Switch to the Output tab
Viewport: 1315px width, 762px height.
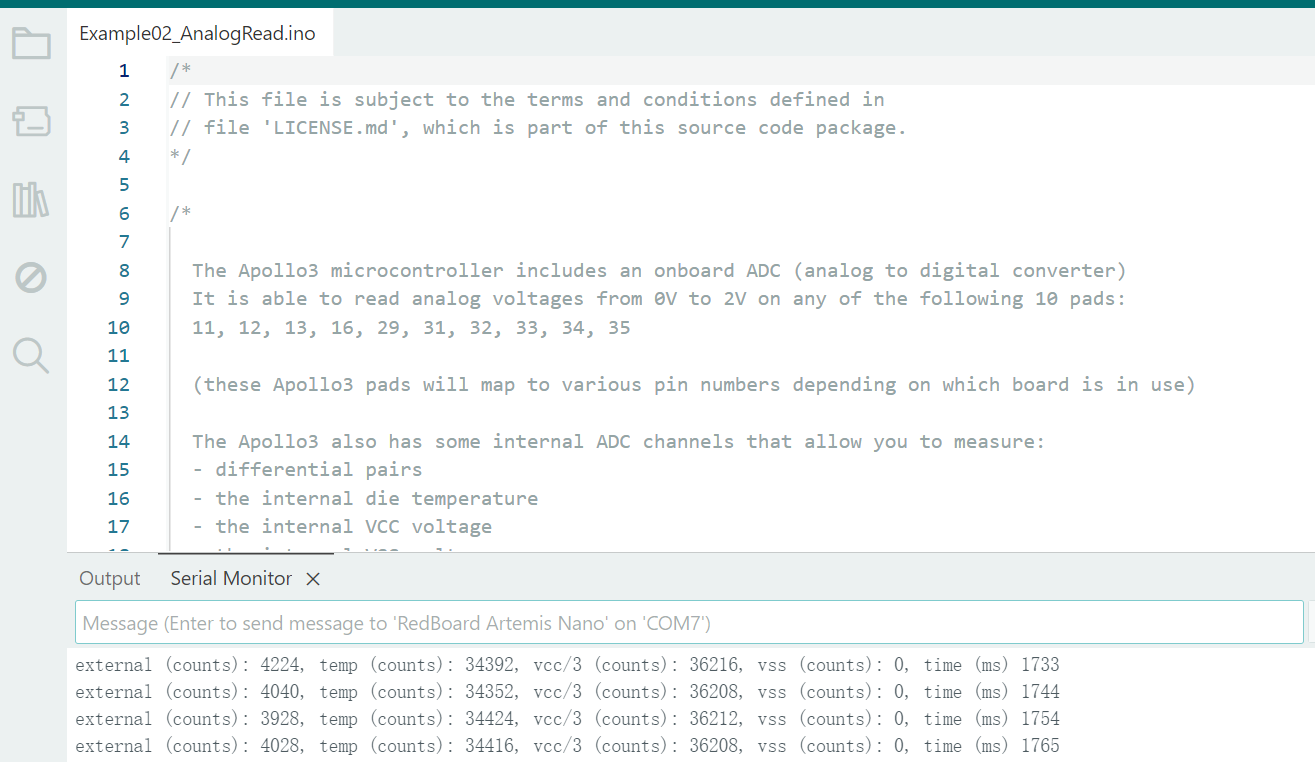pyautogui.click(x=109, y=578)
